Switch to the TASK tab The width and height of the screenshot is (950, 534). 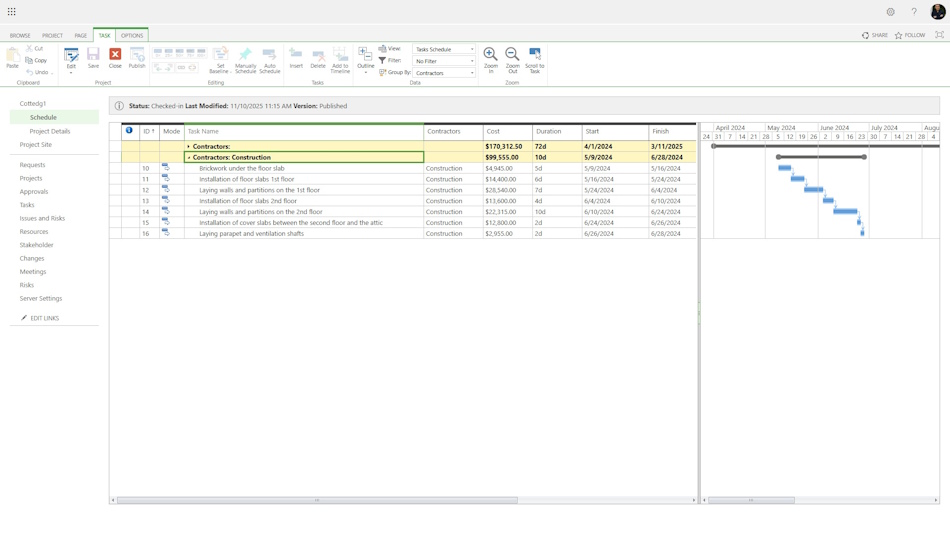(104, 35)
